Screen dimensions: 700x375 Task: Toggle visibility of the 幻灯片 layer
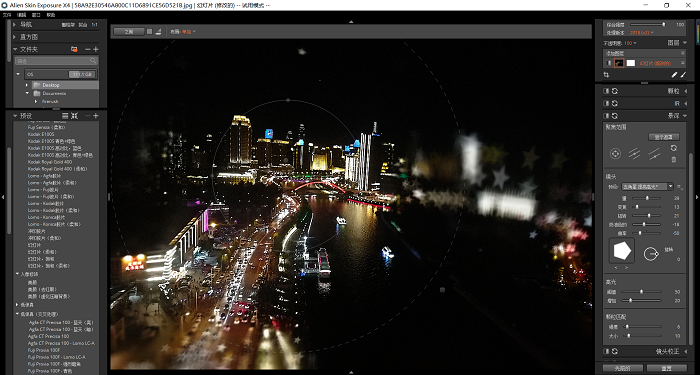(x=609, y=63)
